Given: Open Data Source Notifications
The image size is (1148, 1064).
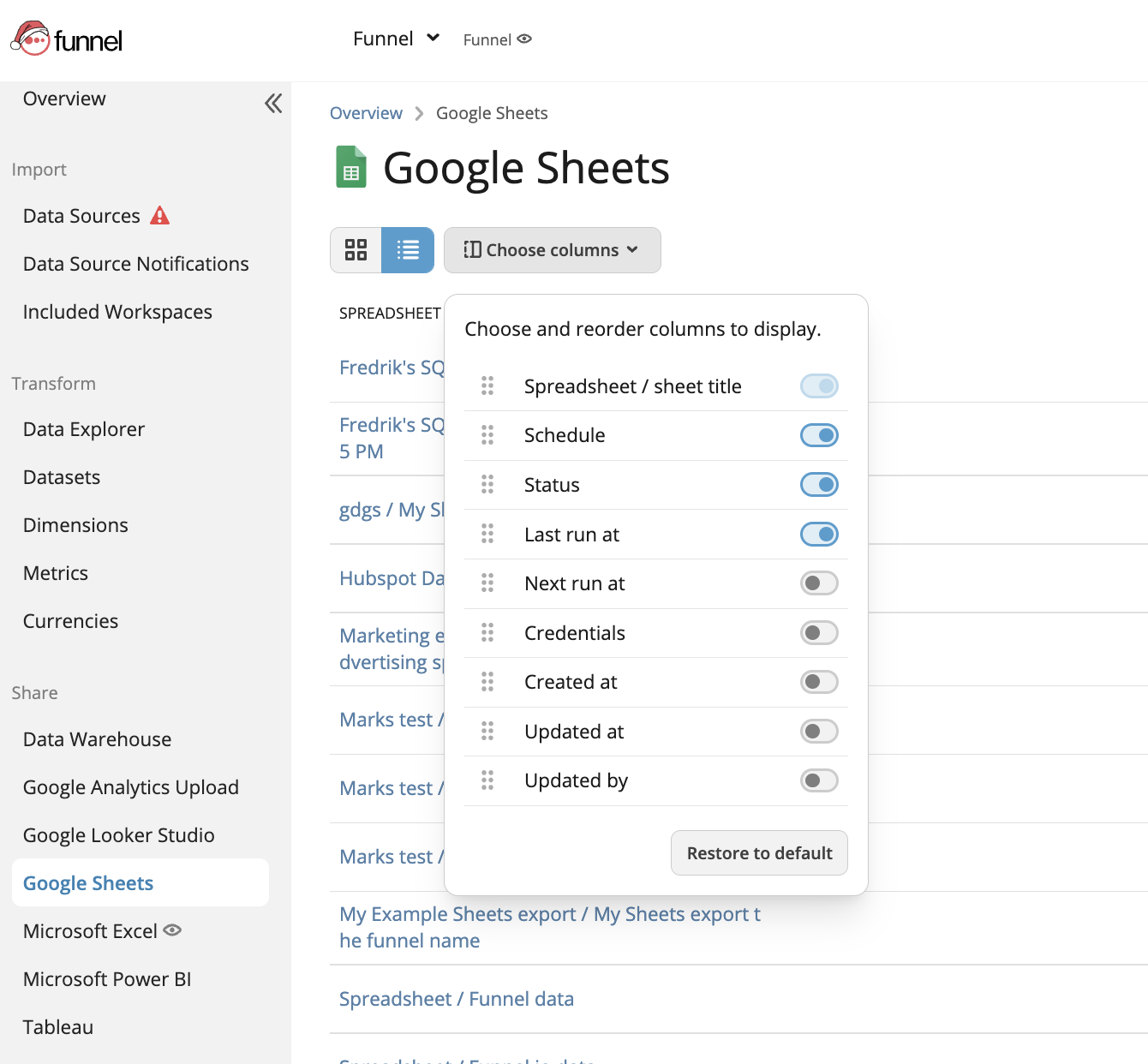Looking at the screenshot, I should (136, 264).
